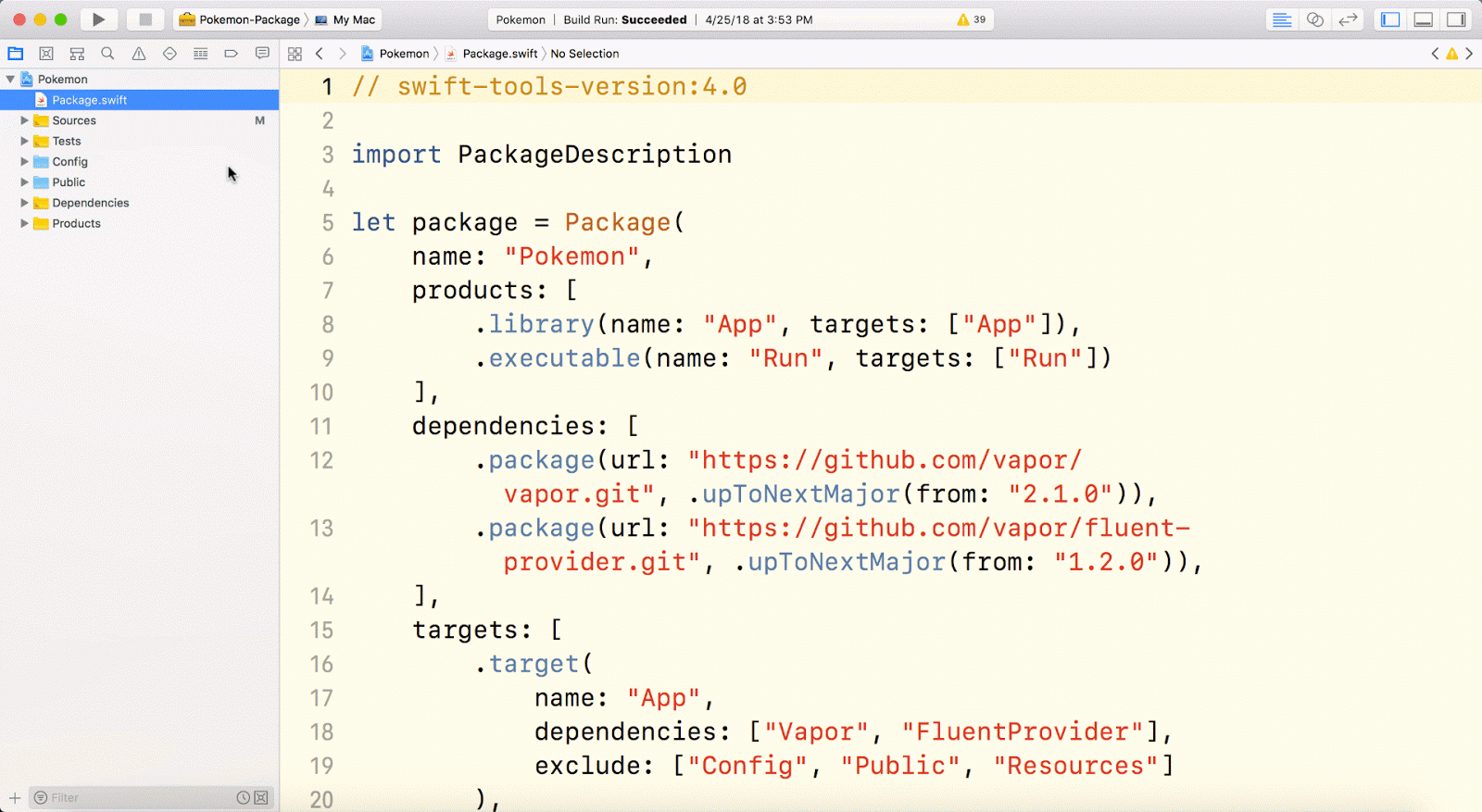
Task: Show the Breakpoint navigator
Action: coord(232,54)
